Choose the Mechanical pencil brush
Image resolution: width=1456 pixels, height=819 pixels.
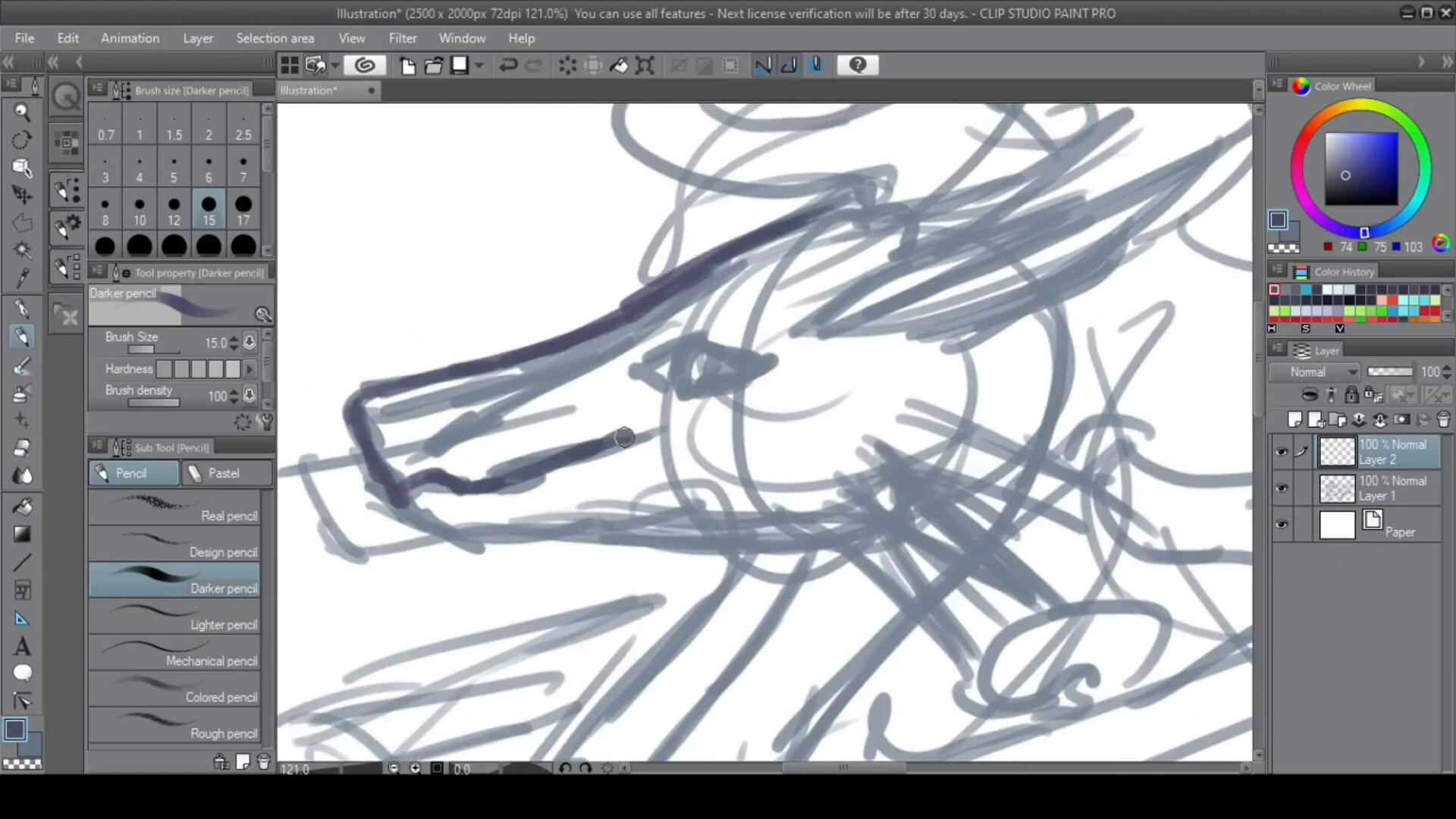click(x=174, y=653)
